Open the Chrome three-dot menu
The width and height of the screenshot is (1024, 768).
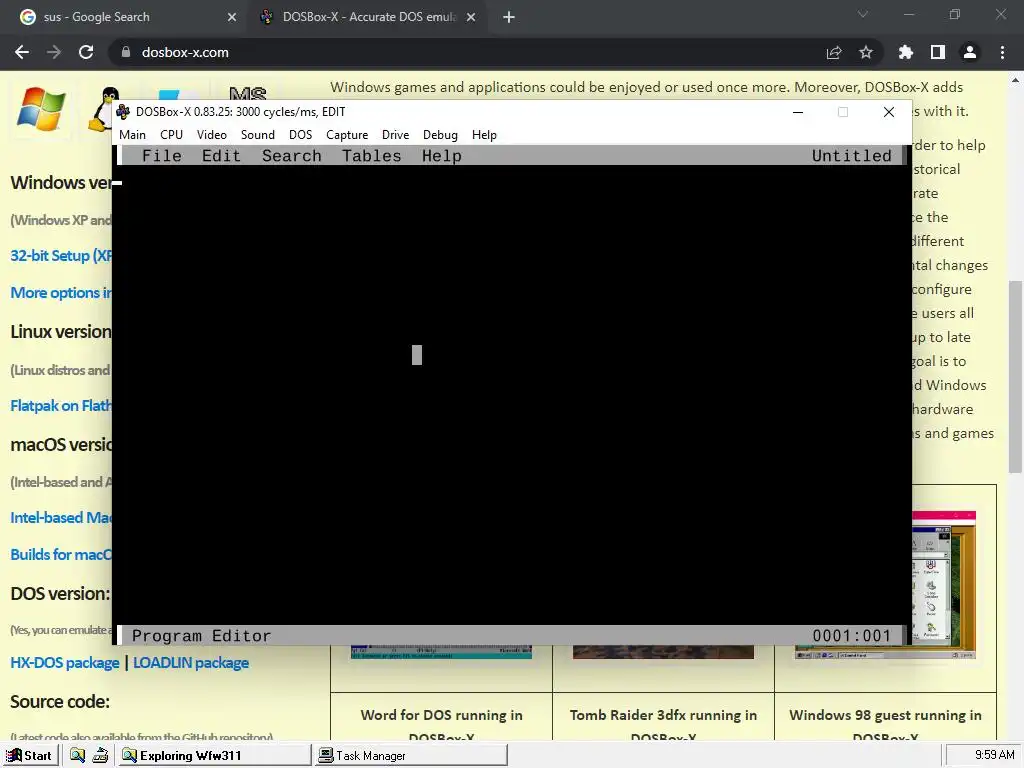[1002, 52]
